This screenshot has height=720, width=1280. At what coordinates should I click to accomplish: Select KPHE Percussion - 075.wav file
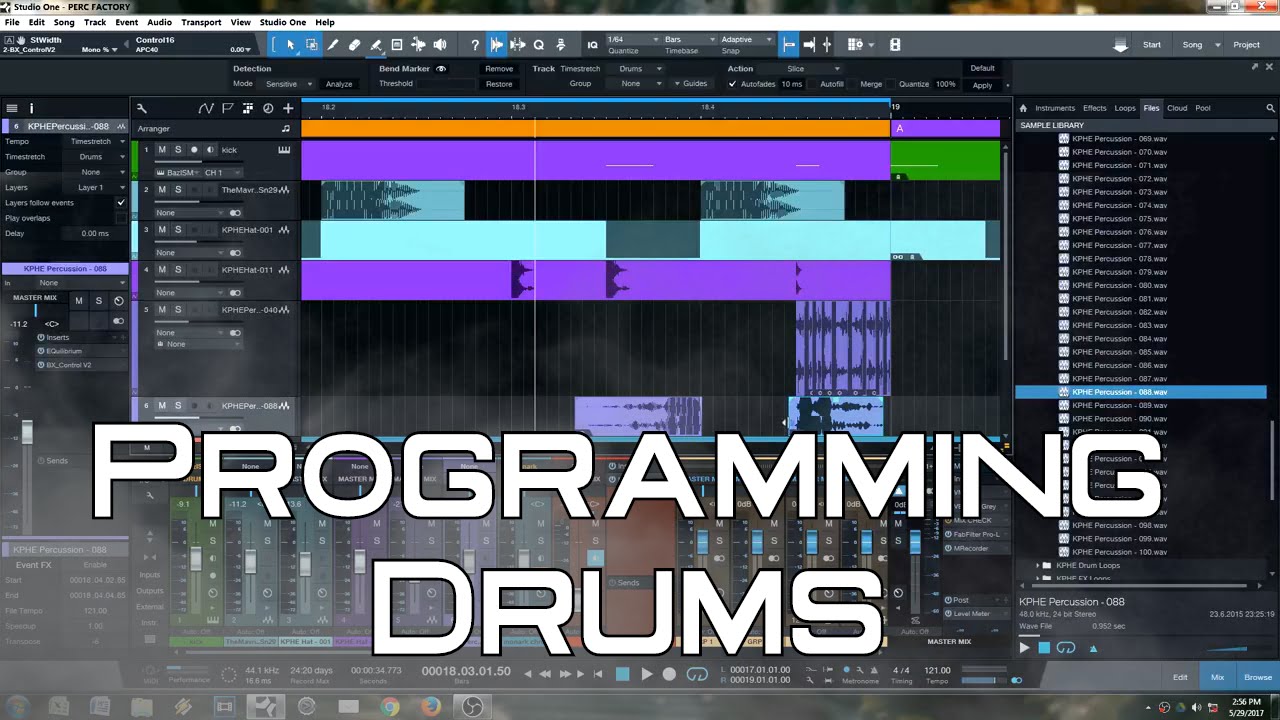point(1119,219)
